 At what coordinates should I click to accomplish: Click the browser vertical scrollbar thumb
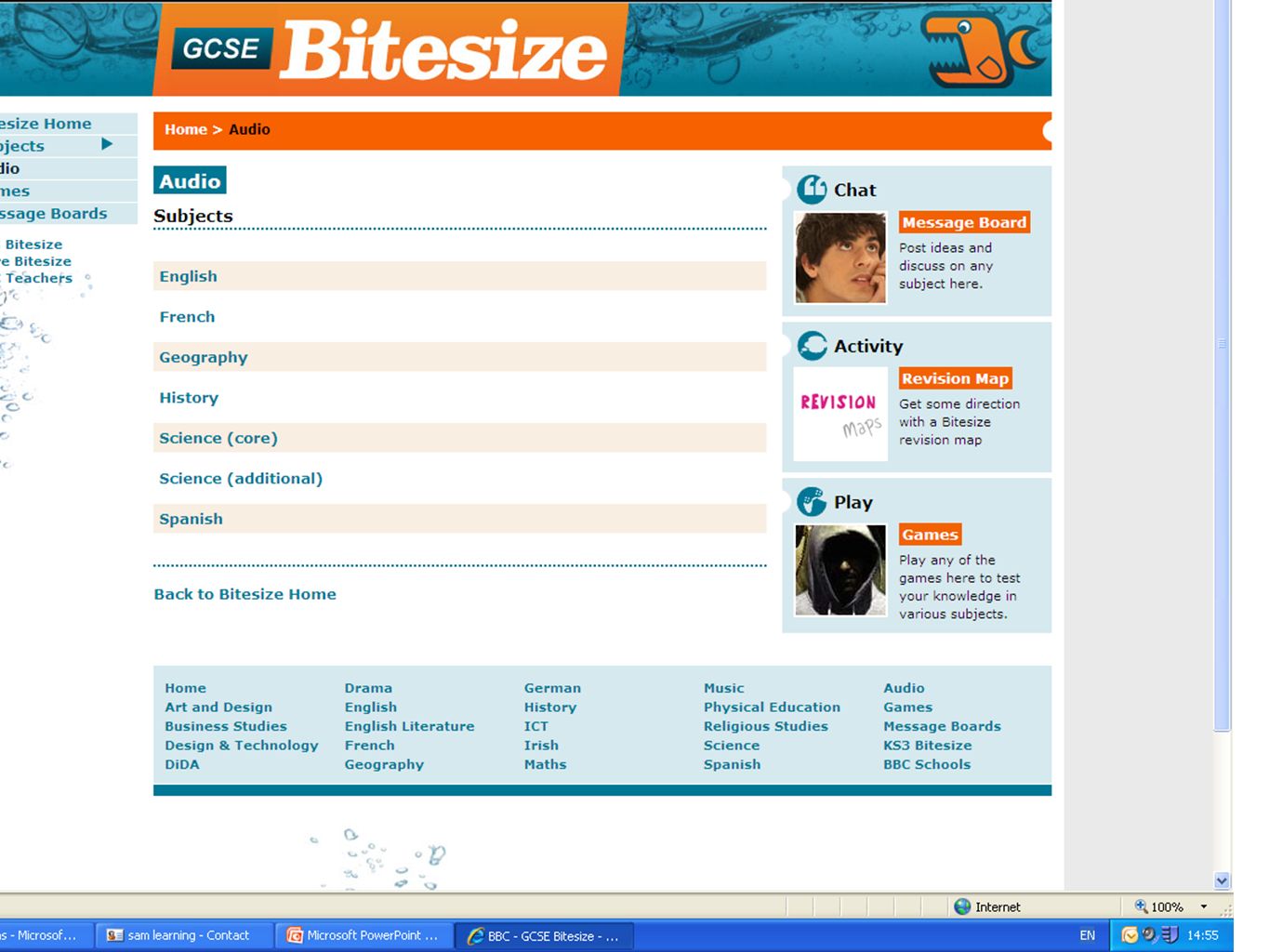[x=1223, y=365]
